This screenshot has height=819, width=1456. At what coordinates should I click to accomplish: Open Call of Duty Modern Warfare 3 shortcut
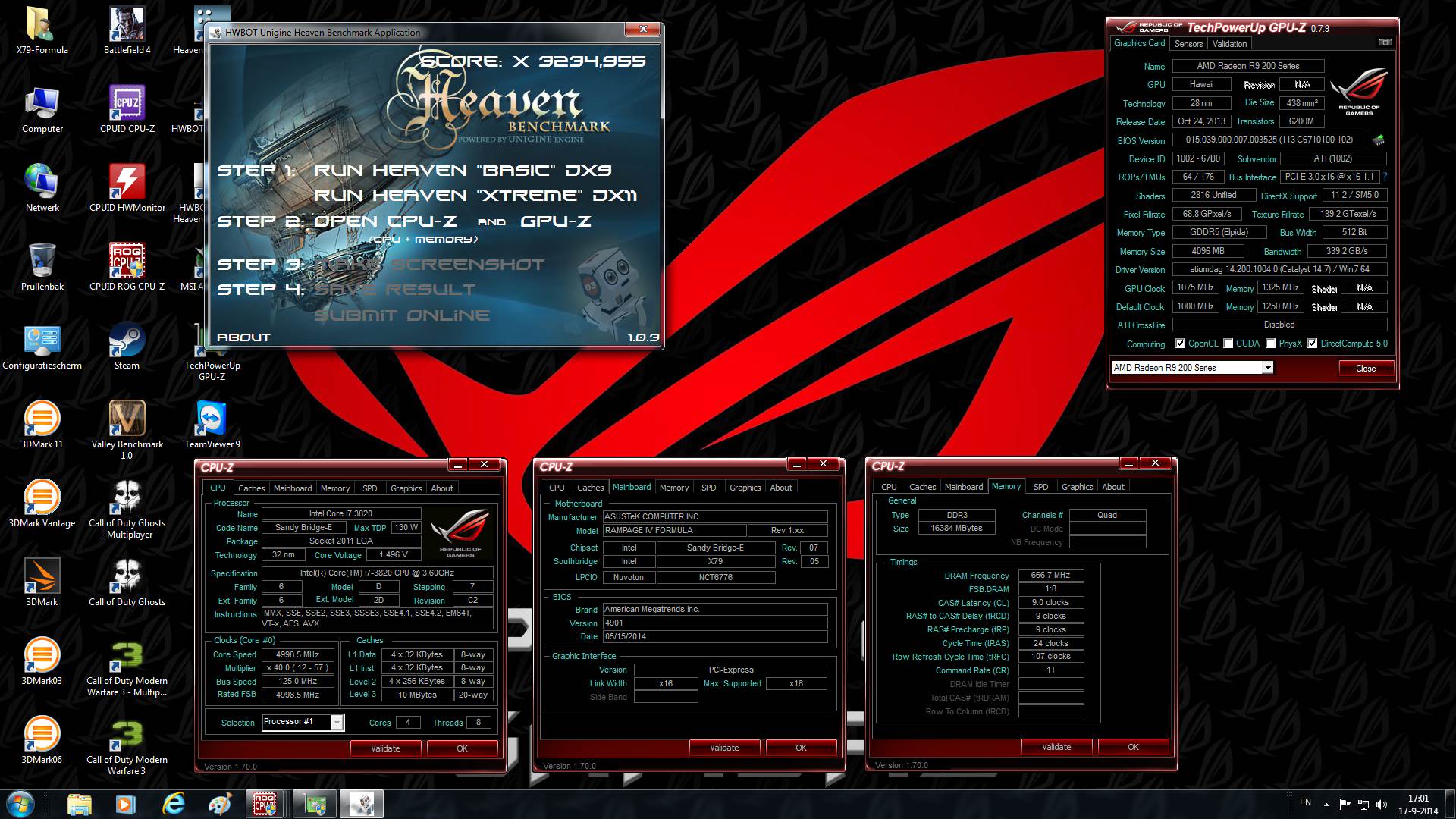(x=127, y=745)
